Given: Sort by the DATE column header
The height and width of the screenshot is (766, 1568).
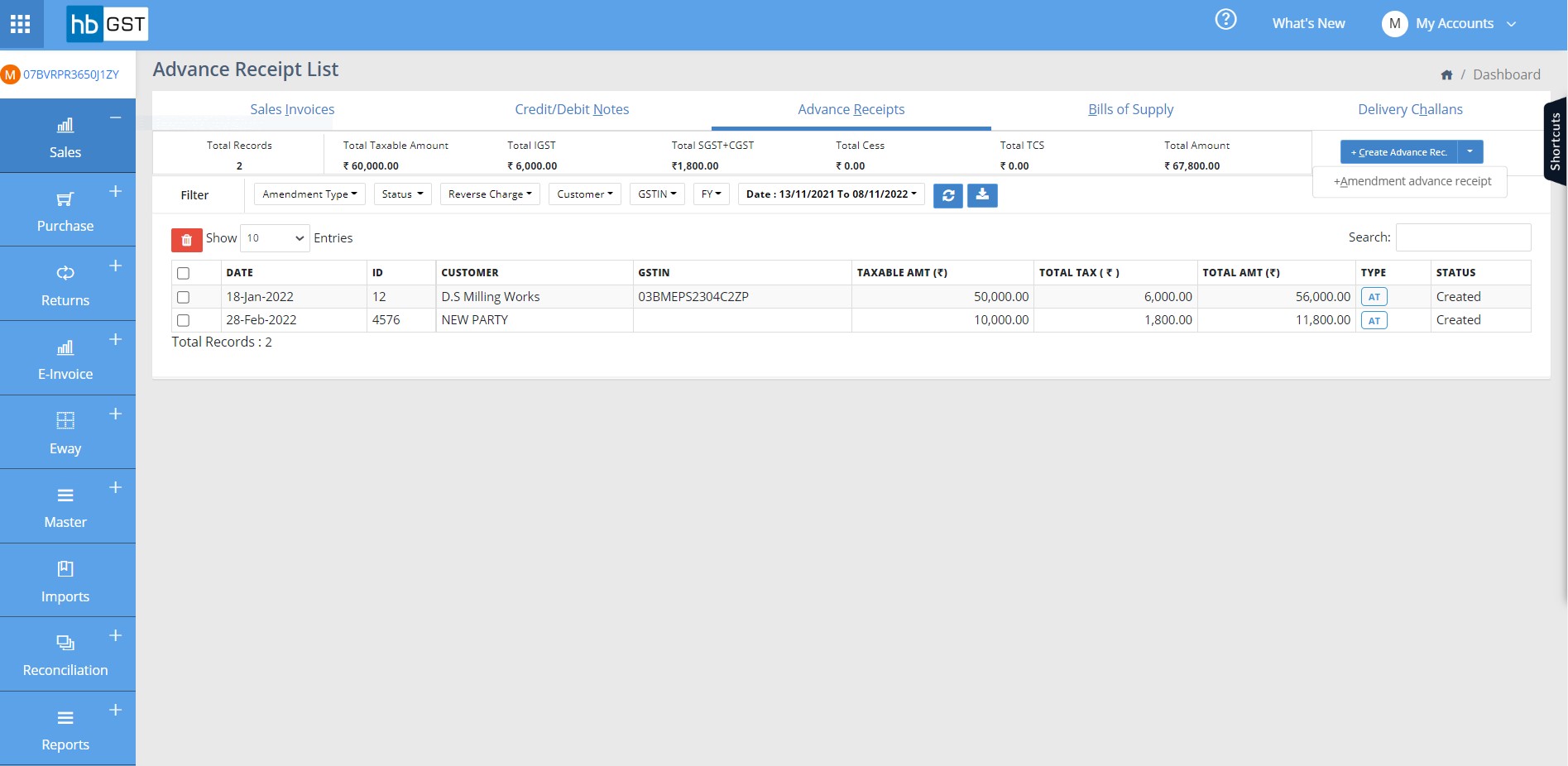Looking at the screenshot, I should (294, 273).
